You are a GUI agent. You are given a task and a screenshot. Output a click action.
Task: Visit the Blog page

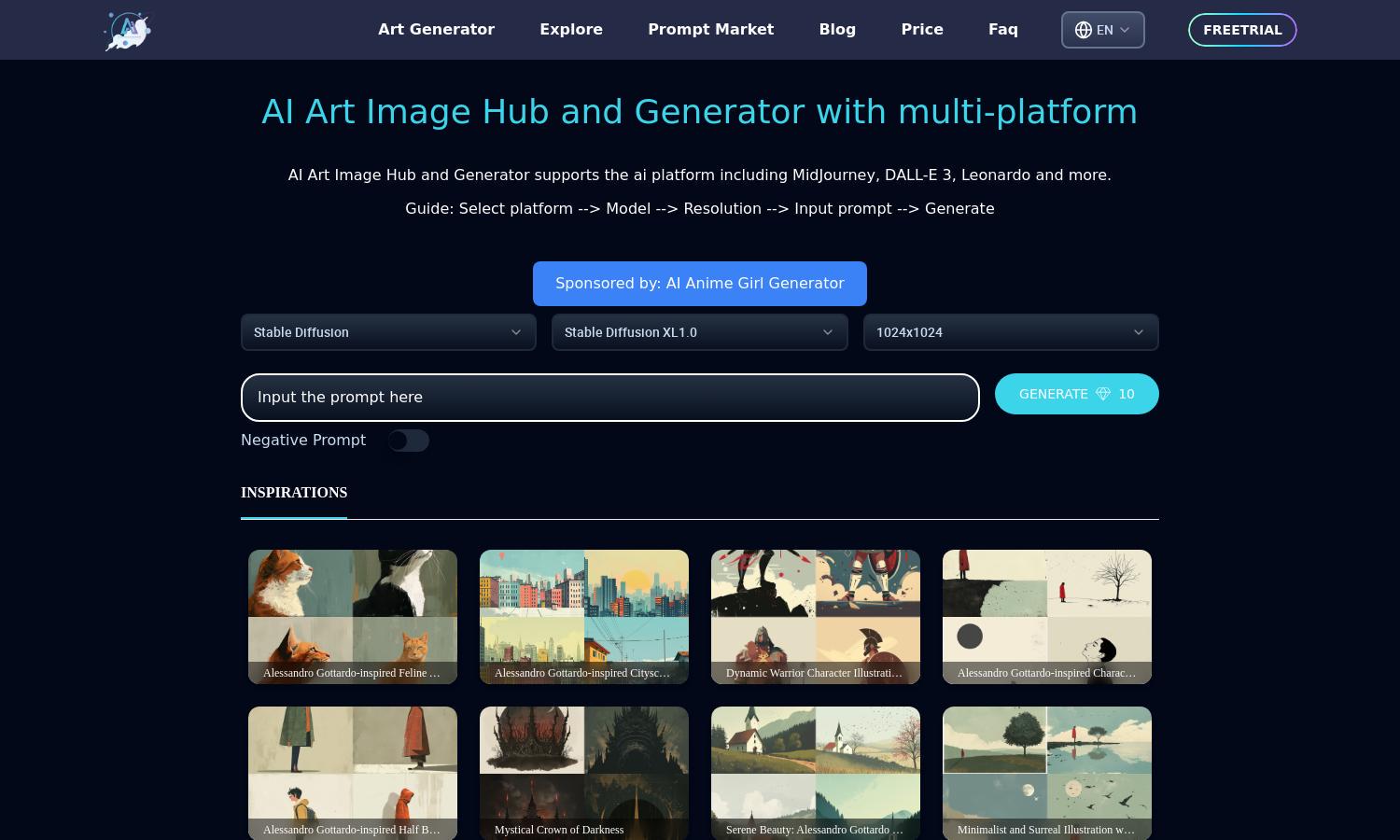click(x=837, y=30)
